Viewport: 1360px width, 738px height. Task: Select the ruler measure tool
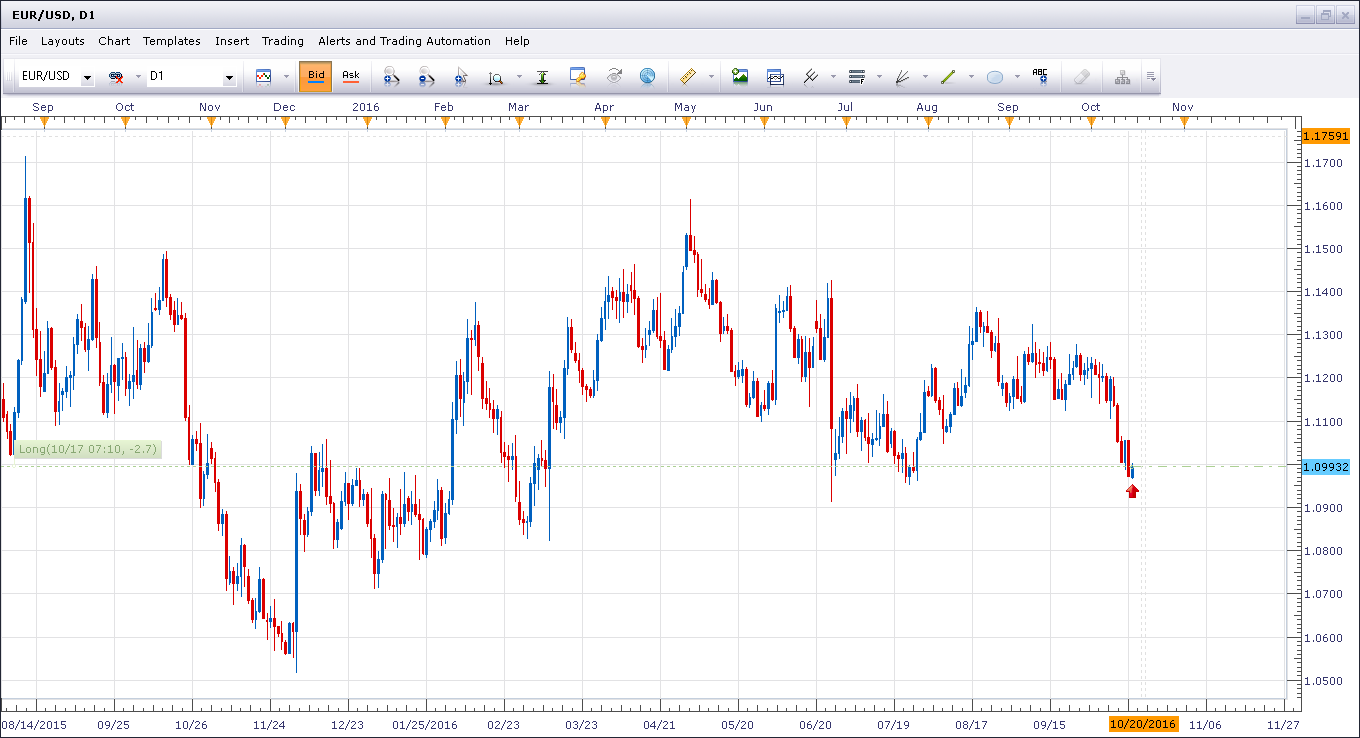[687, 76]
